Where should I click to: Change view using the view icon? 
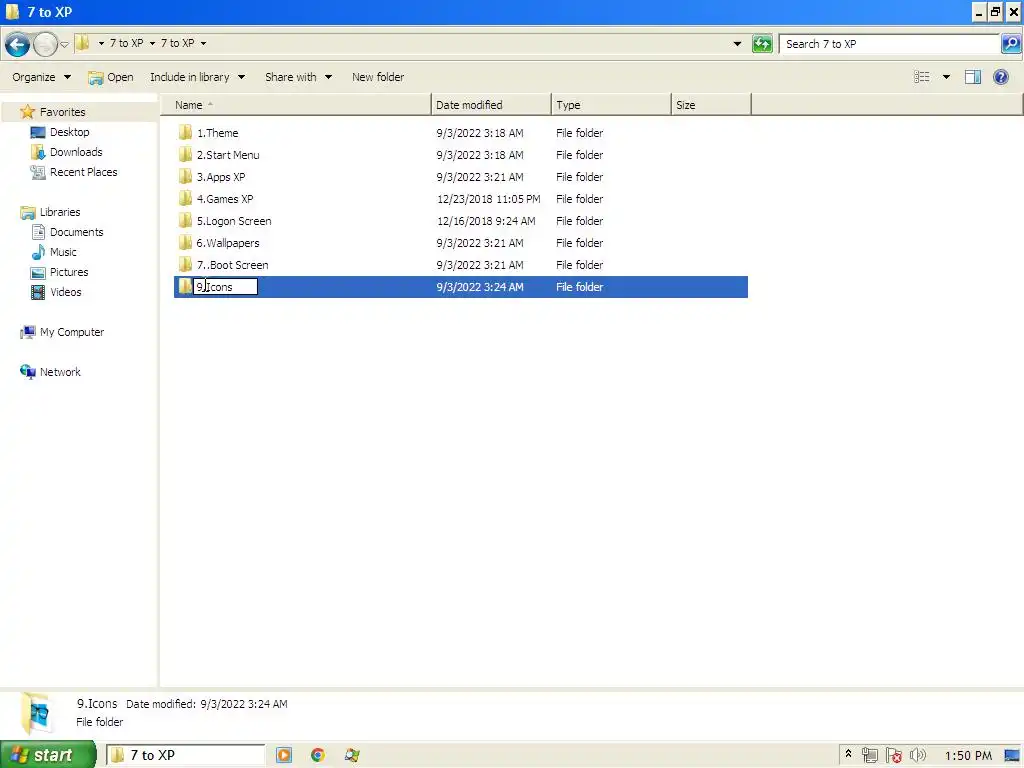pyautogui.click(x=921, y=77)
